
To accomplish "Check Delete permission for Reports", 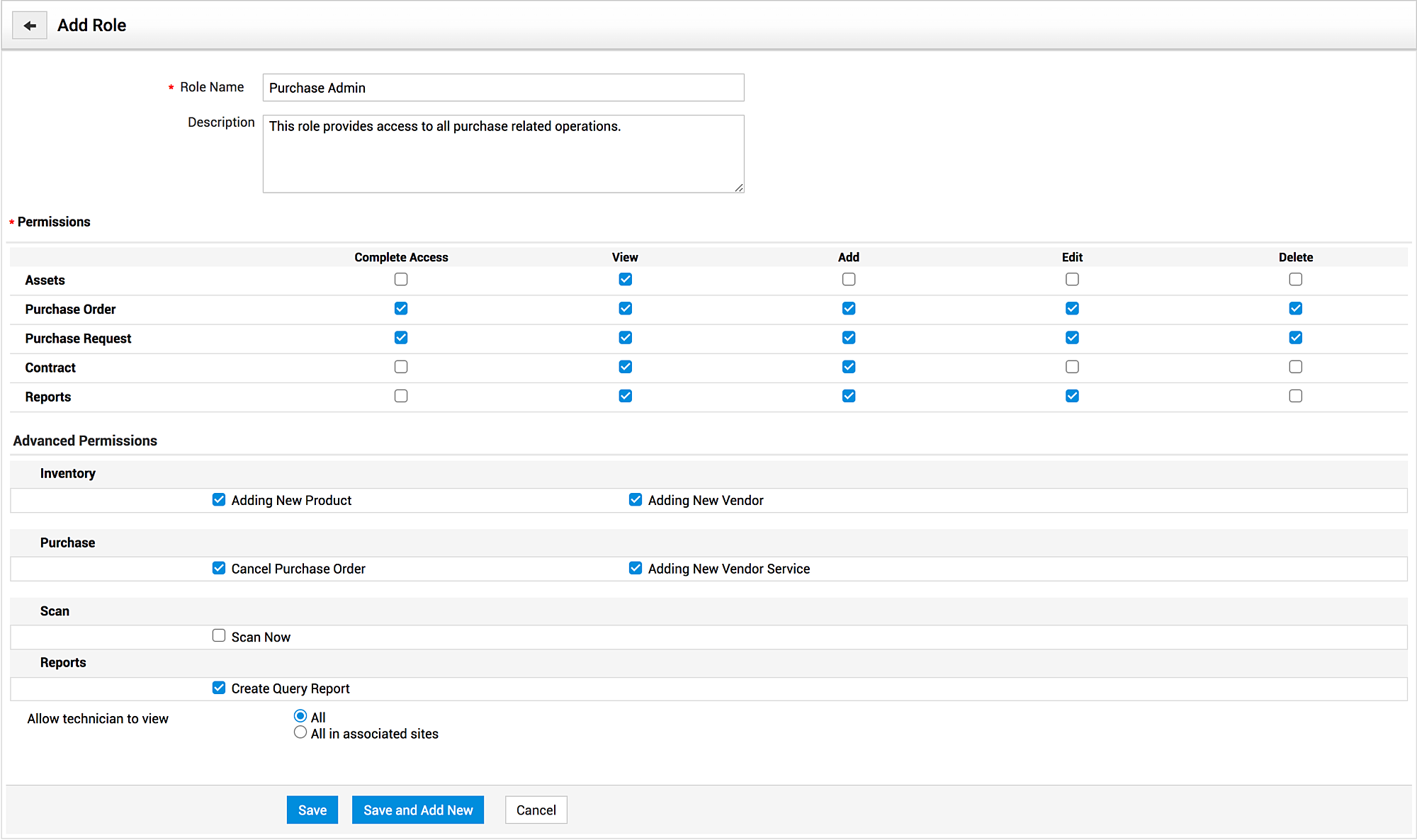I will [1295, 396].
